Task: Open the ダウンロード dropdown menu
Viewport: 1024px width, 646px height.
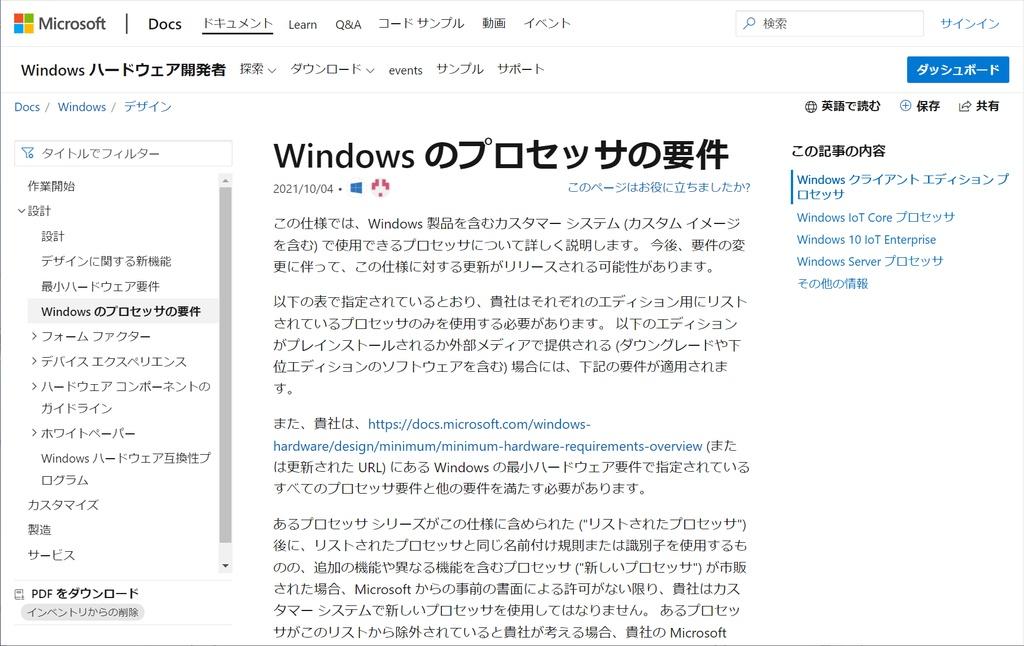Action: pos(332,69)
